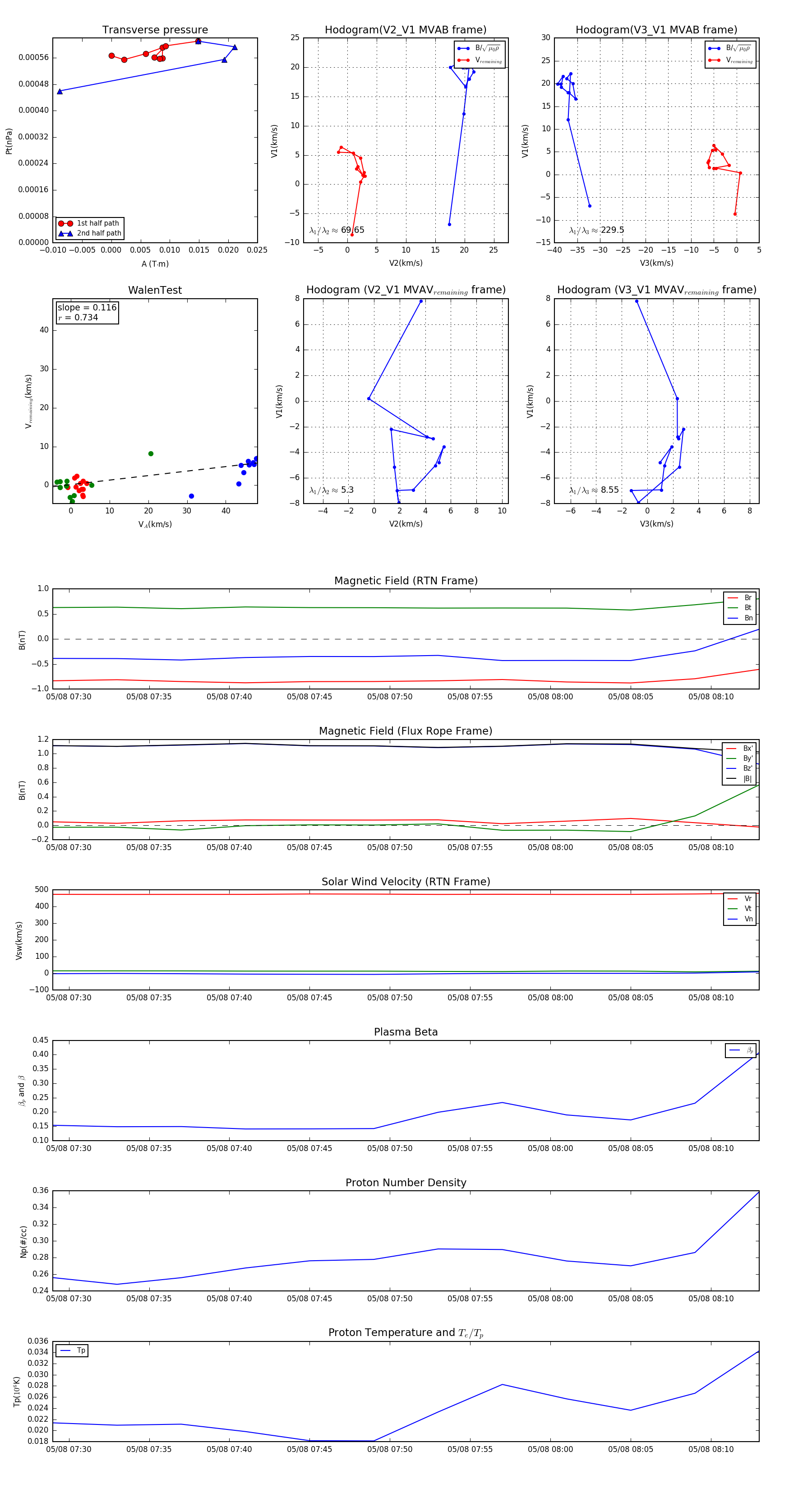Click the green outlier point in WalenTest

click(151, 454)
